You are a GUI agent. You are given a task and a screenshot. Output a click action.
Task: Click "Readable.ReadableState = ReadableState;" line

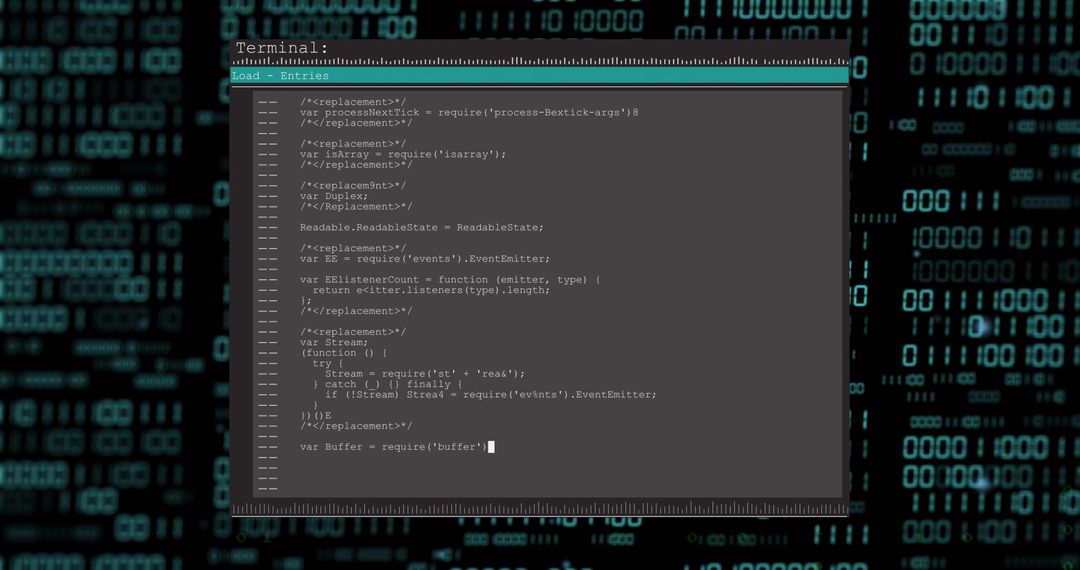[x=422, y=227]
